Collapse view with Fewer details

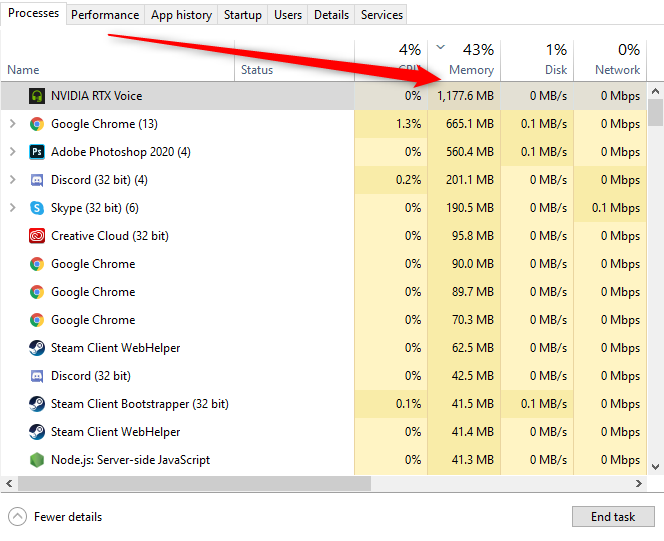coord(56,517)
